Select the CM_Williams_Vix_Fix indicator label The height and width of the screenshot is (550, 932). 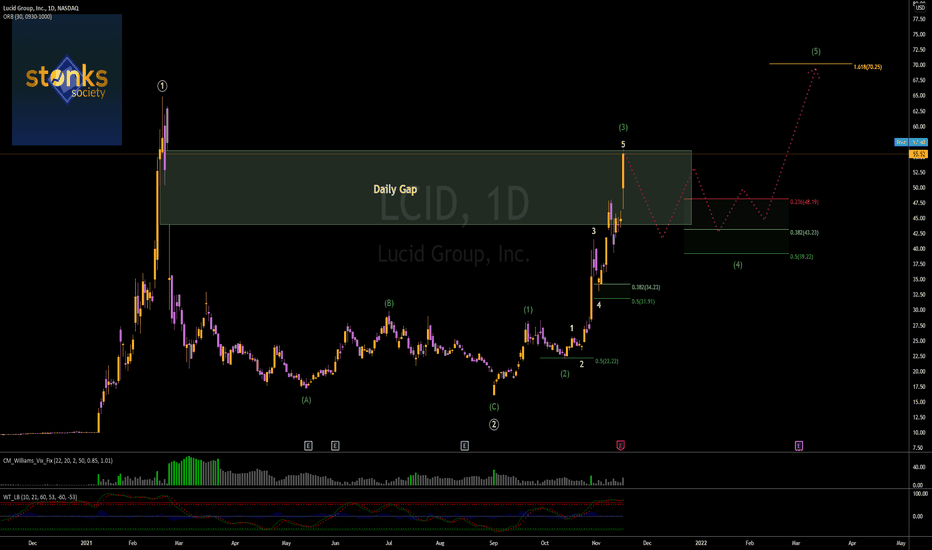[58, 461]
